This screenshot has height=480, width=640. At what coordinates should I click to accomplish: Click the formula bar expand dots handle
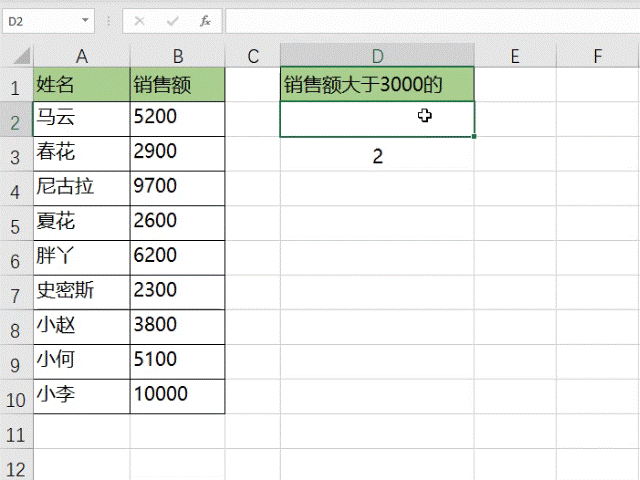click(109, 21)
